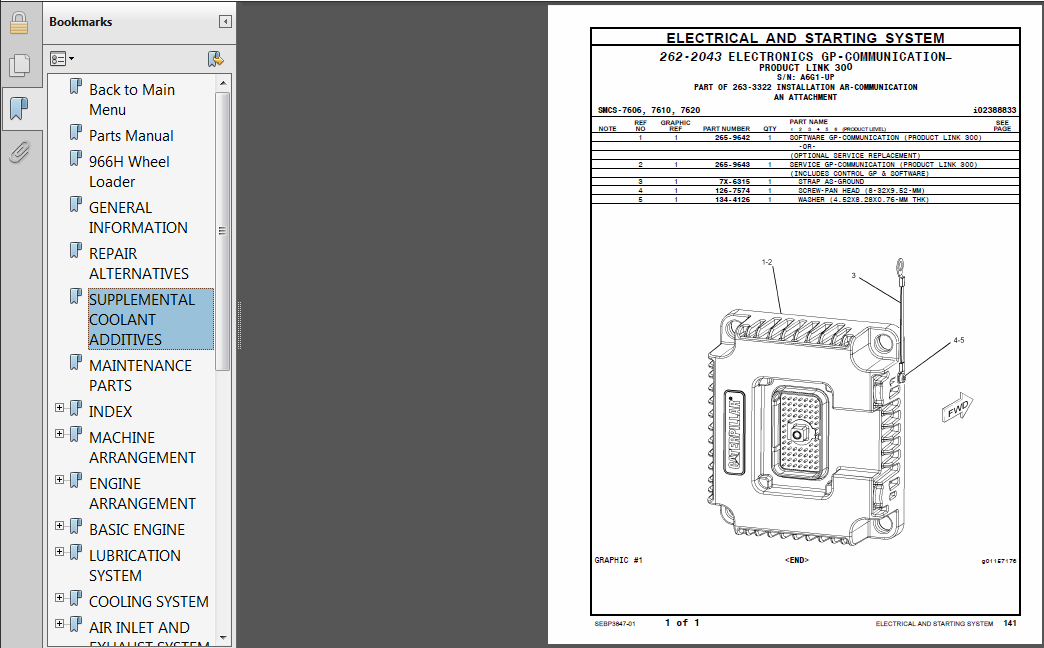Open the INDEX bookmark entry

pos(111,411)
